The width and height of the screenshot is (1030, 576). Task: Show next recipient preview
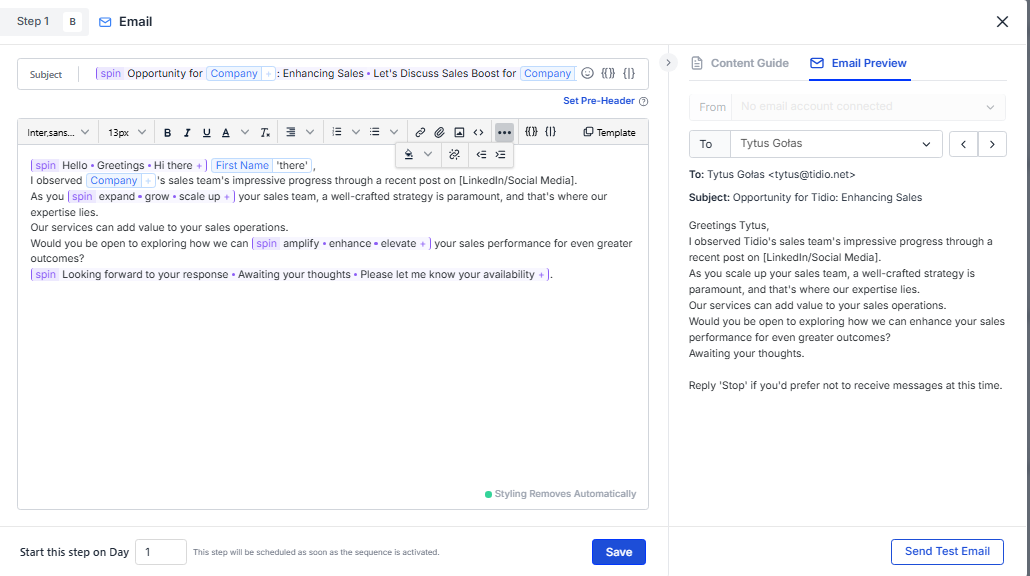click(x=992, y=144)
